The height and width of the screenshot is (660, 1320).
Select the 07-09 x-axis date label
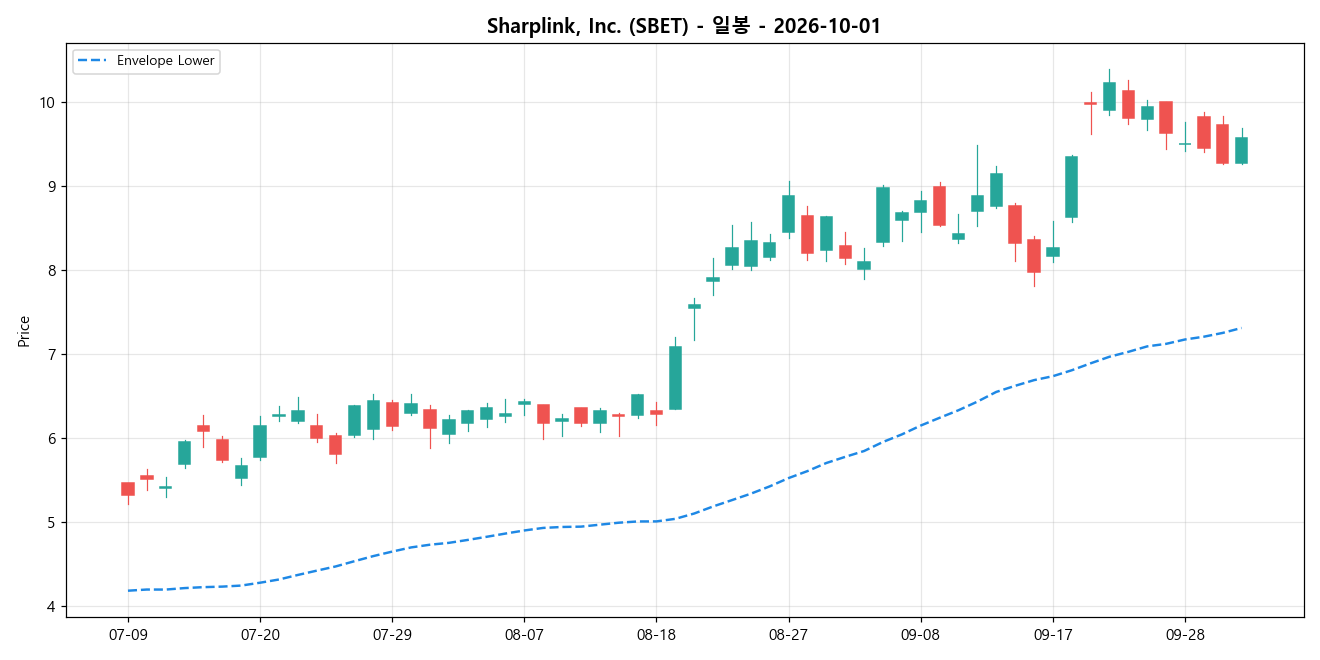coord(128,635)
